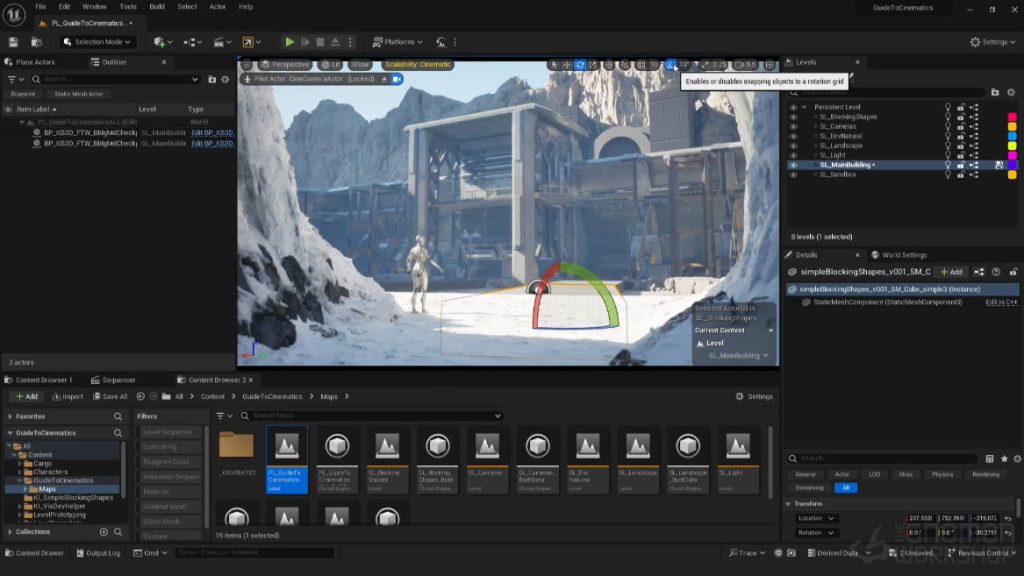Open the File menu
Screen dimensions: 1024x576
(40, 7)
